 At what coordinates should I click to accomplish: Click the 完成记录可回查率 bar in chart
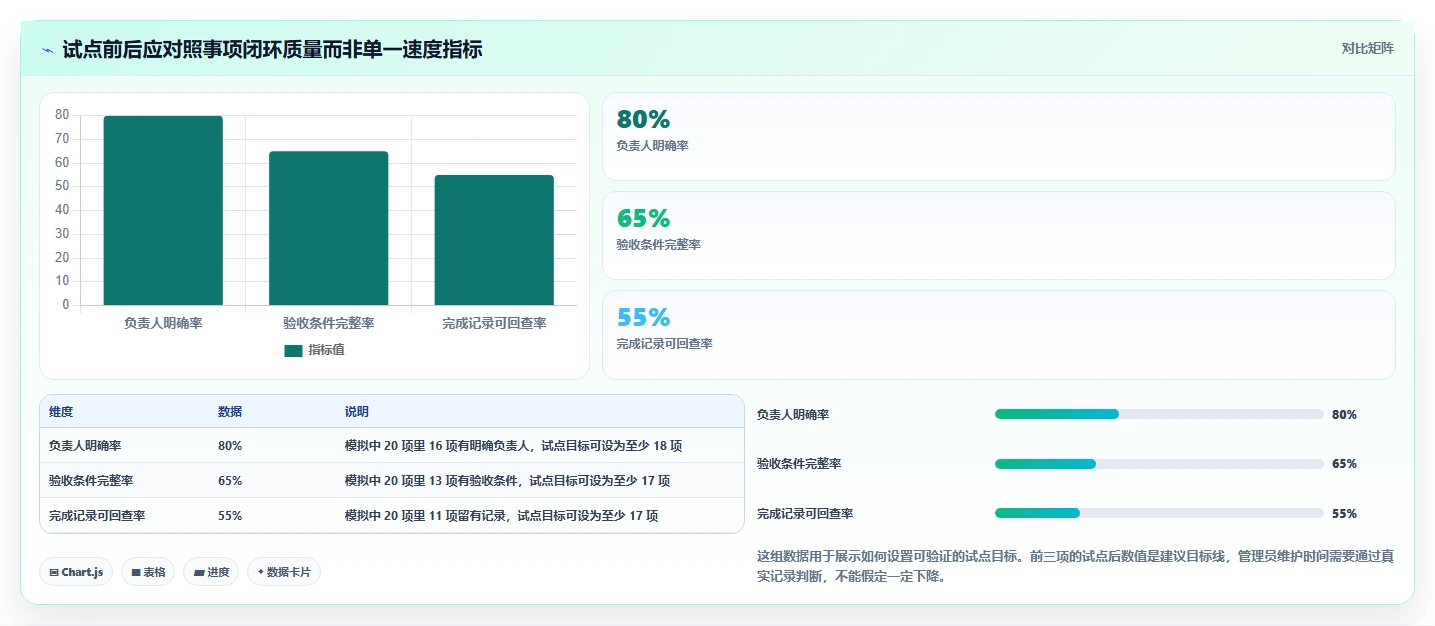tap(494, 240)
